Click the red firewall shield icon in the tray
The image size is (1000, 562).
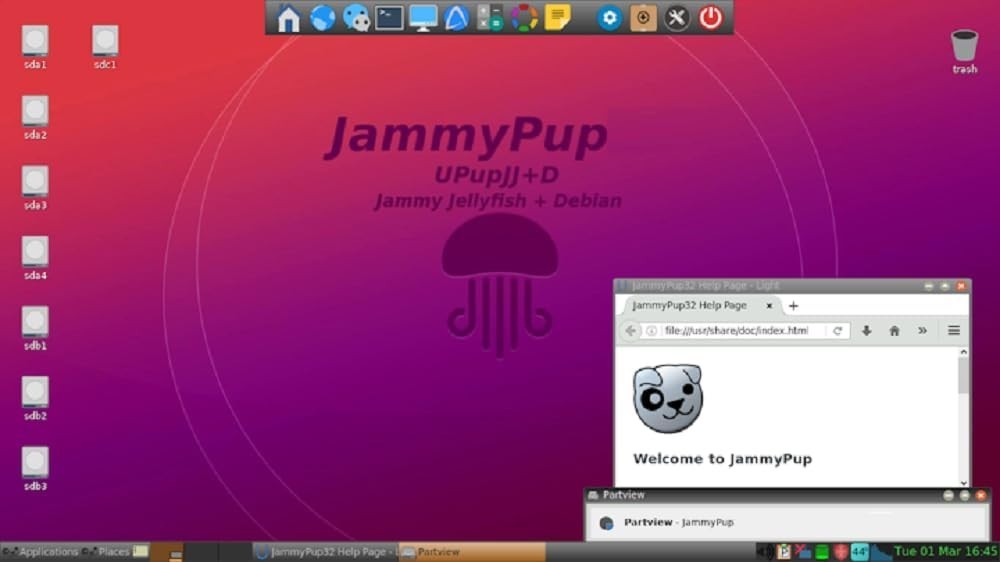point(841,552)
